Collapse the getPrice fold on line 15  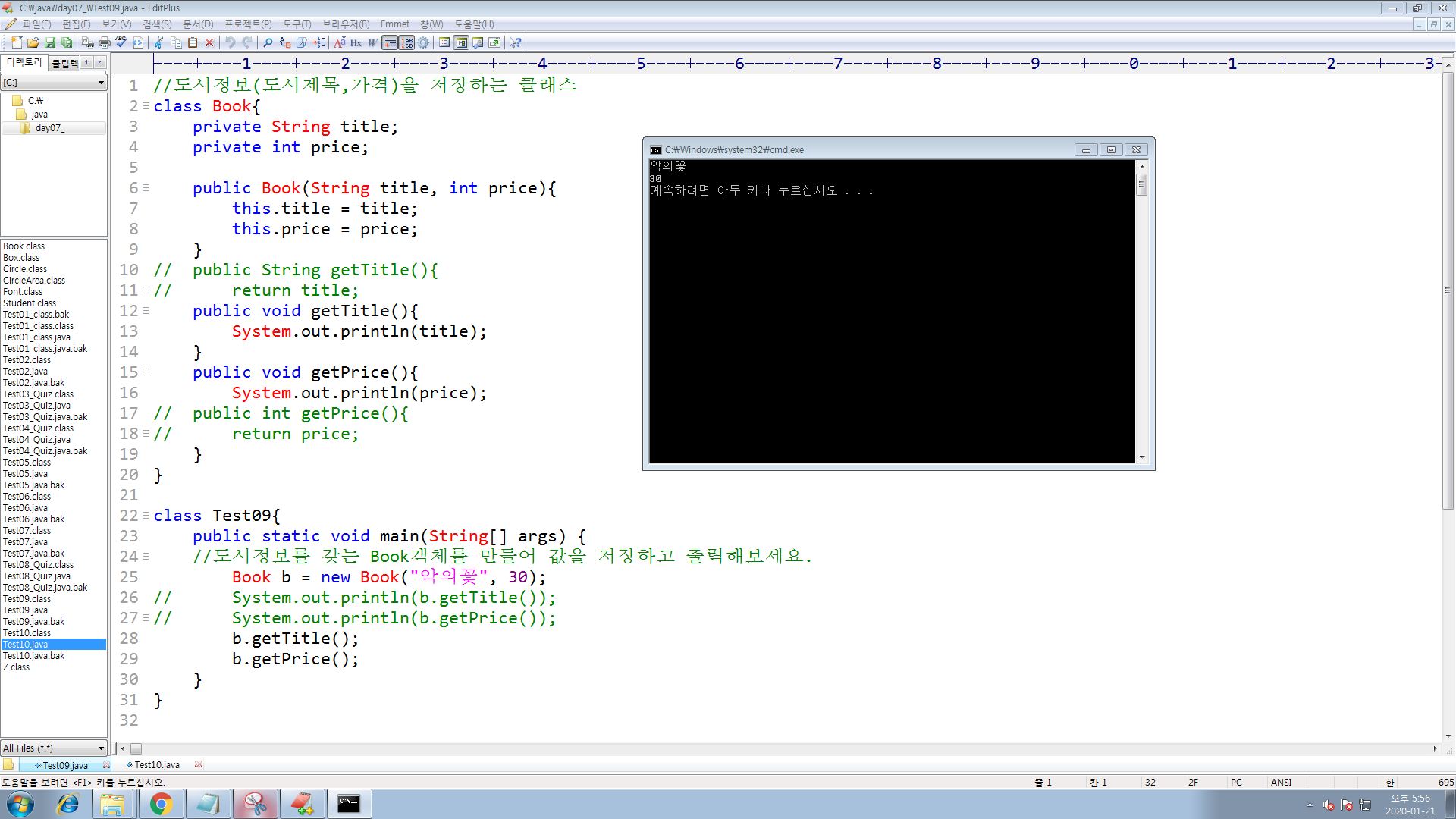pyautogui.click(x=146, y=372)
